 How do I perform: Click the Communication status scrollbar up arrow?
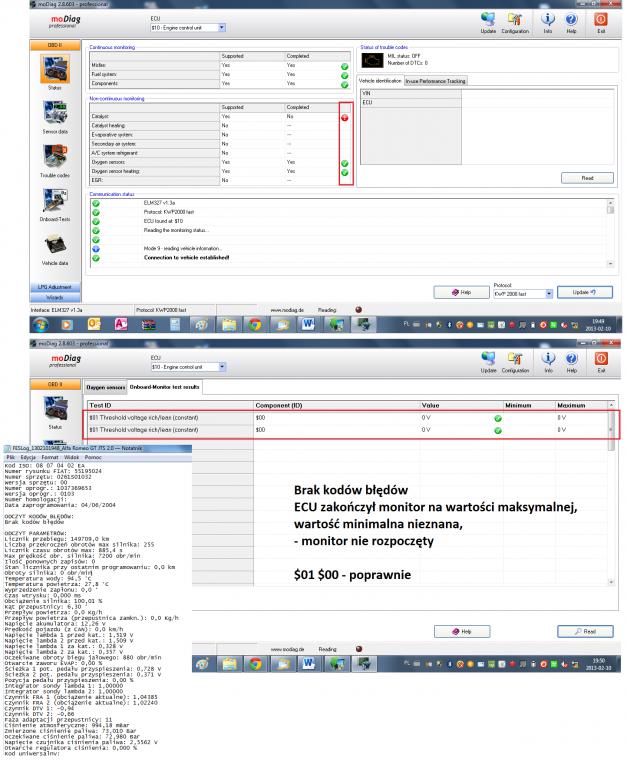610,202
